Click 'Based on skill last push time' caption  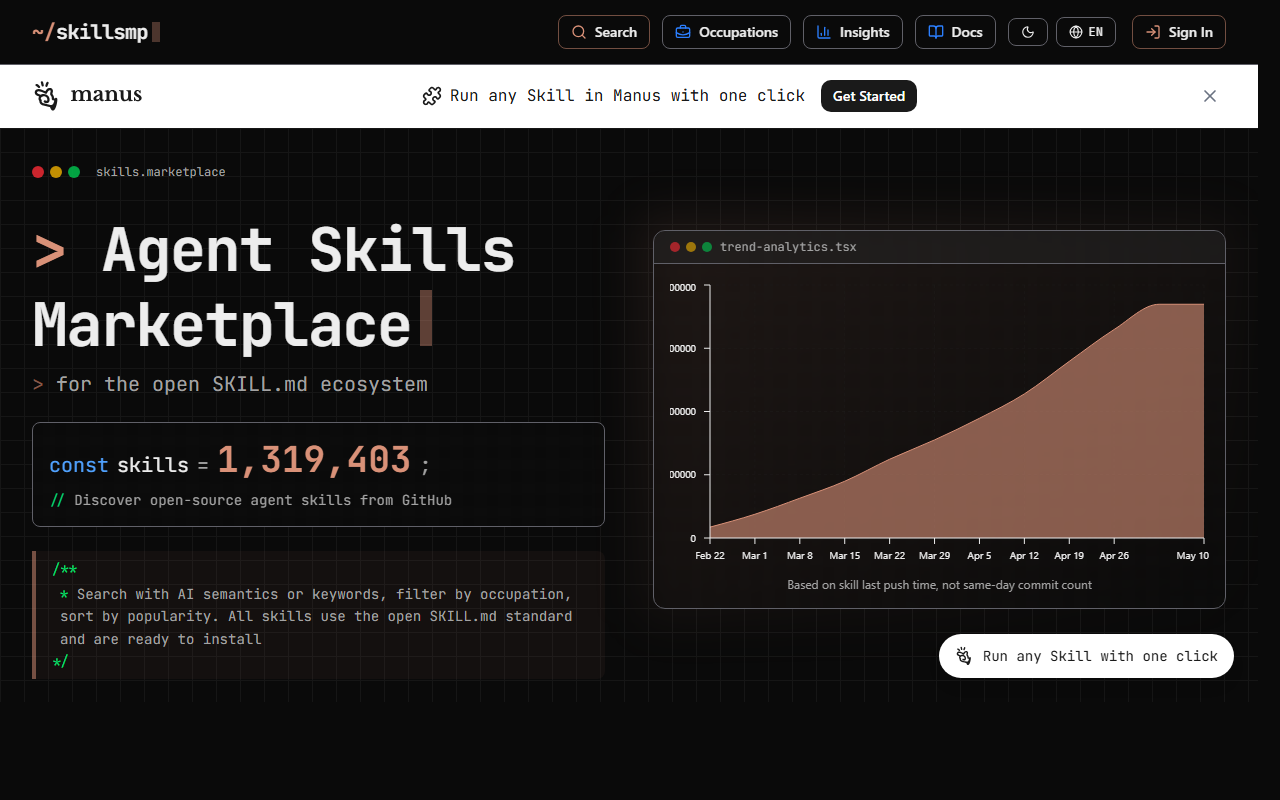point(939,585)
